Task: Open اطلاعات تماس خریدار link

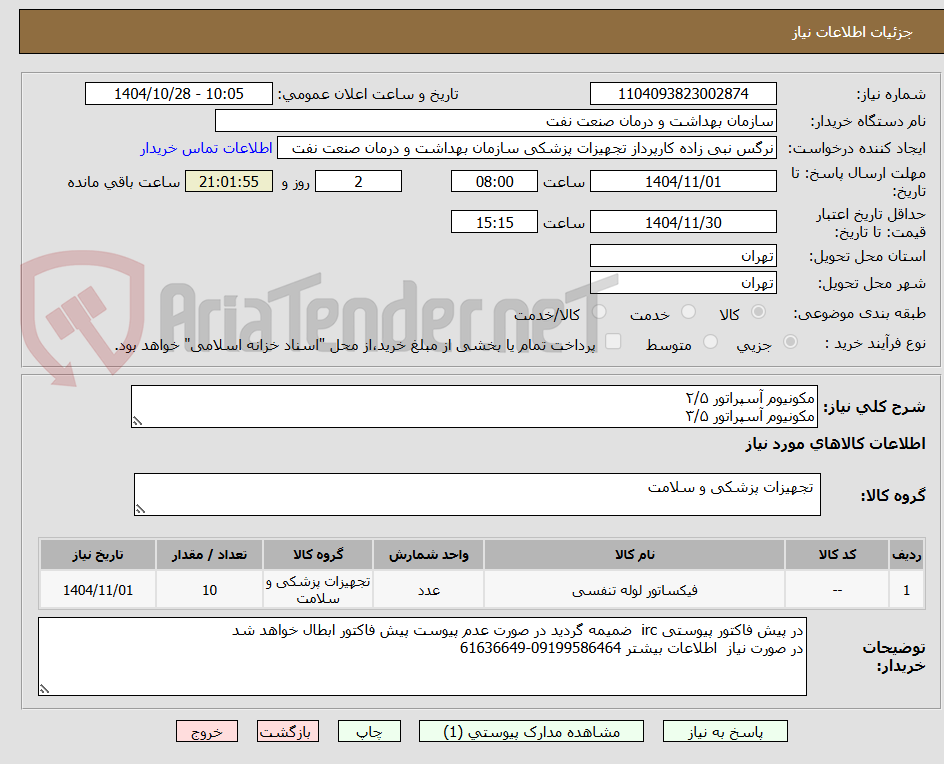Action: point(206,148)
